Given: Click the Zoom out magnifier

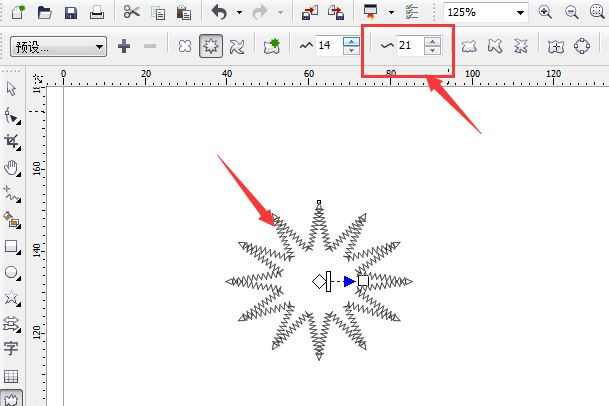Looking at the screenshot, I should tap(572, 12).
